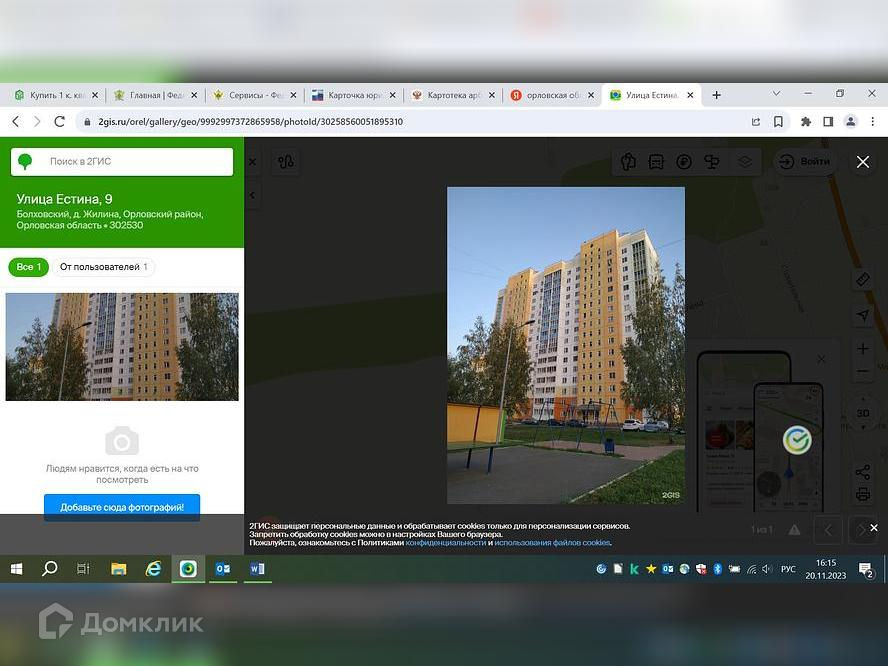Open the road signs layer icon
This screenshot has width=888, height=666.
tap(711, 162)
